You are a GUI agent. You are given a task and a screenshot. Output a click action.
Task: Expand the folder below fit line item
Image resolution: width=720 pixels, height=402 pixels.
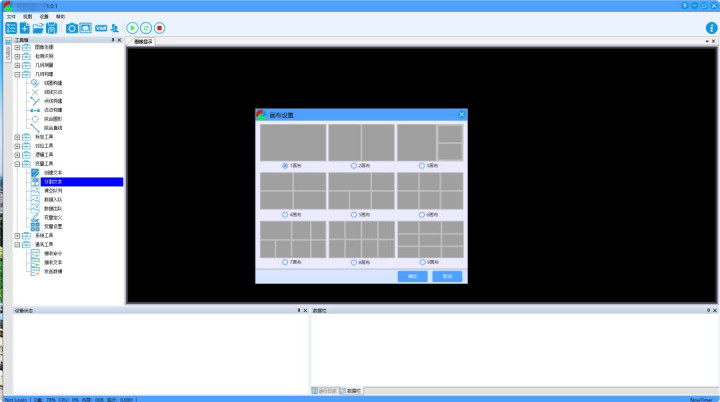click(17, 137)
